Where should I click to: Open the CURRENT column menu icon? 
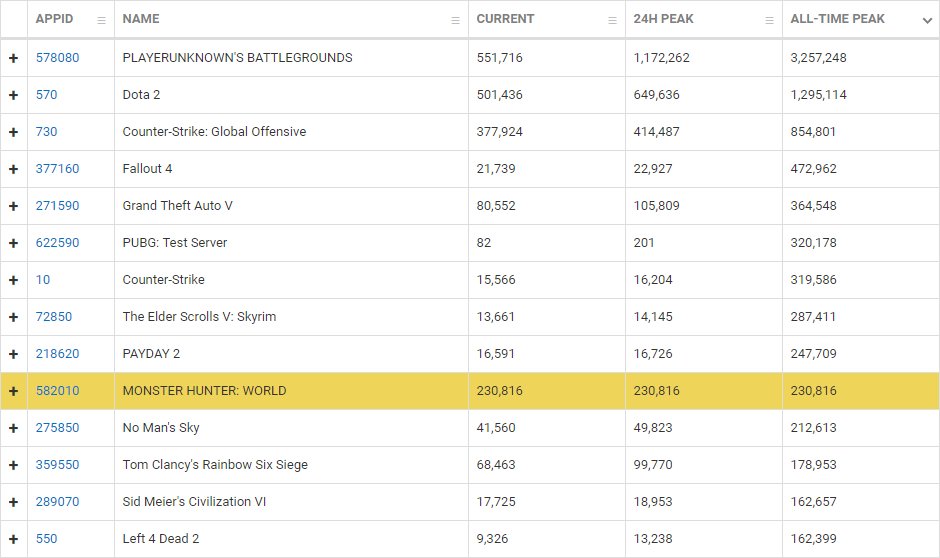[612, 20]
